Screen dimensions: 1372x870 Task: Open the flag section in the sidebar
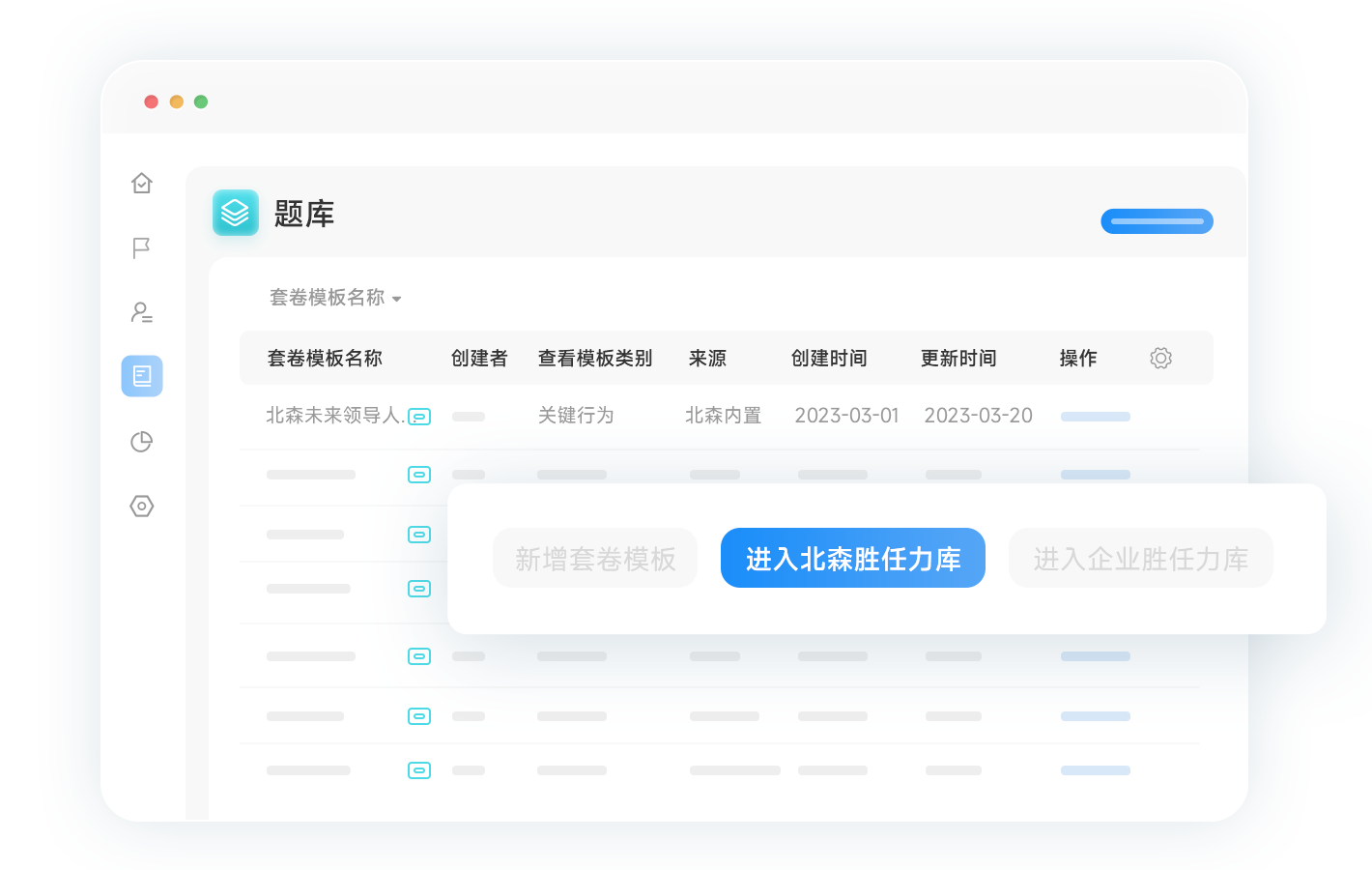coord(142,248)
